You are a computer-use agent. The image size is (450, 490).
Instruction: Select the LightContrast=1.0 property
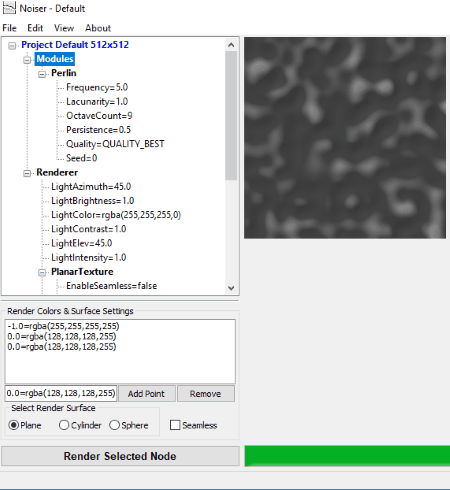[89, 229]
